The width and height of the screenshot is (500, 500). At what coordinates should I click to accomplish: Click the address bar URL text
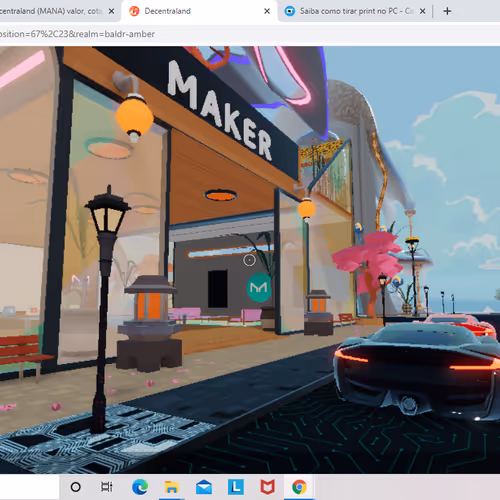[77, 34]
